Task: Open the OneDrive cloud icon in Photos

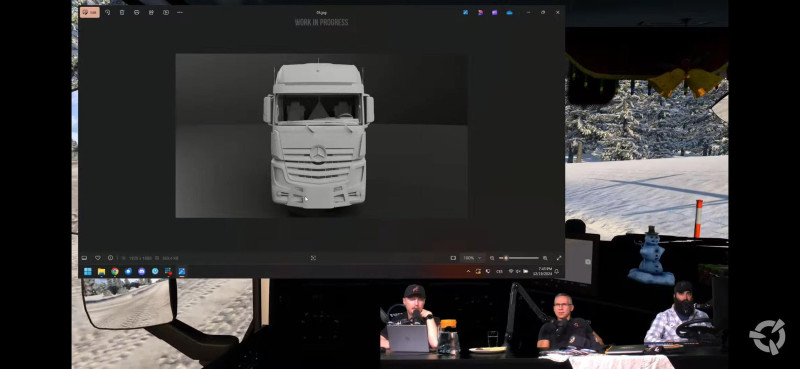Action: pos(509,12)
